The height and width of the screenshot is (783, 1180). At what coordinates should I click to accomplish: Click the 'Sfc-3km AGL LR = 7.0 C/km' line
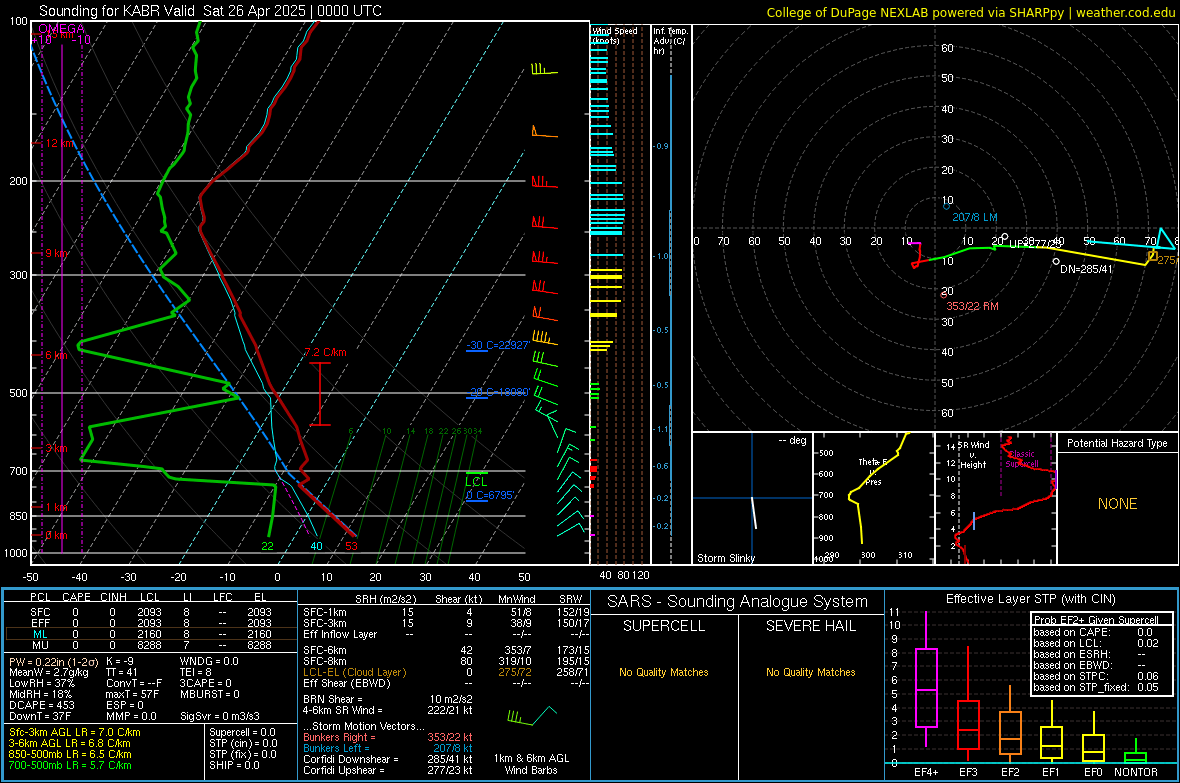75,733
